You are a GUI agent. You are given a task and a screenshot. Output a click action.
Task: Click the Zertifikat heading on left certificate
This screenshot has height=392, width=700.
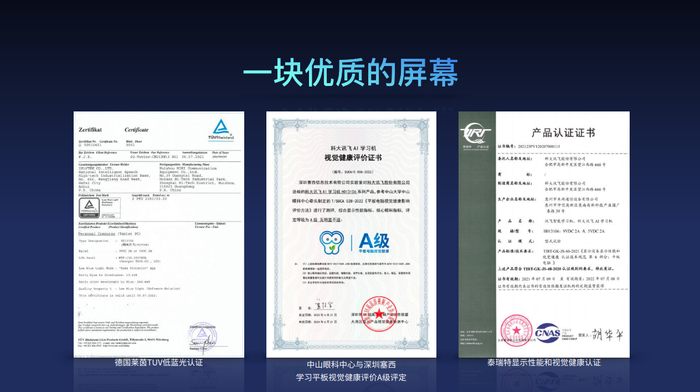click(90, 129)
